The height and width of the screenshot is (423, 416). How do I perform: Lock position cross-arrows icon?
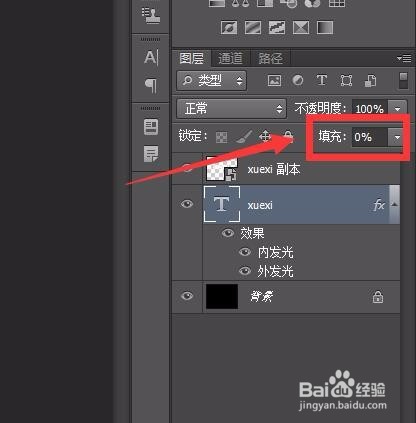pos(265,136)
